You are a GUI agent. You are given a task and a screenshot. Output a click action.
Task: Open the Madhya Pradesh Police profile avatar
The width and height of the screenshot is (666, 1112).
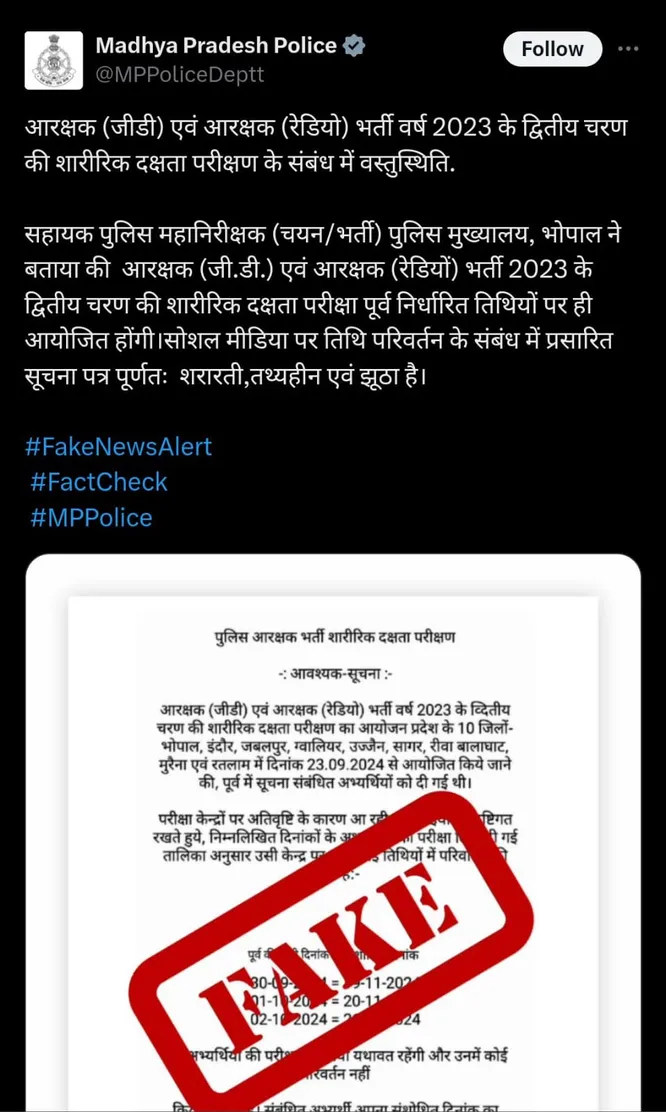[54, 60]
